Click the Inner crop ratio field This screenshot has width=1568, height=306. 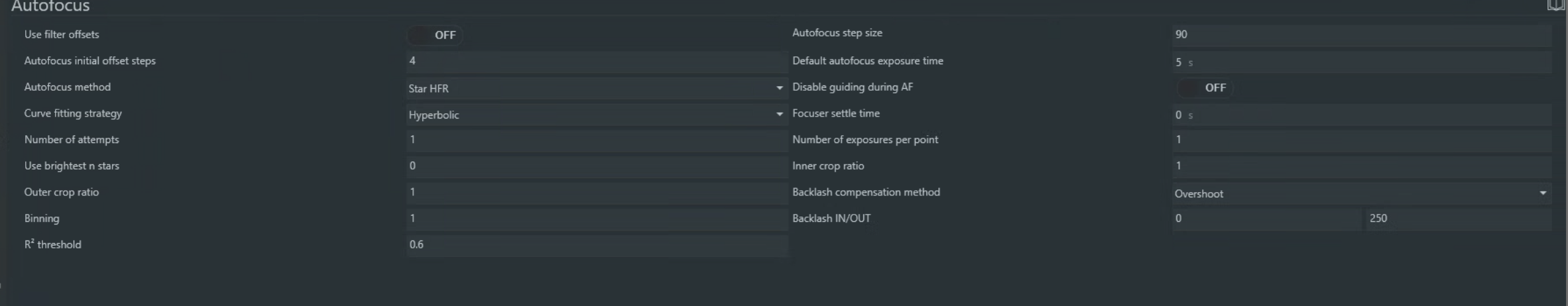[x=1360, y=166]
